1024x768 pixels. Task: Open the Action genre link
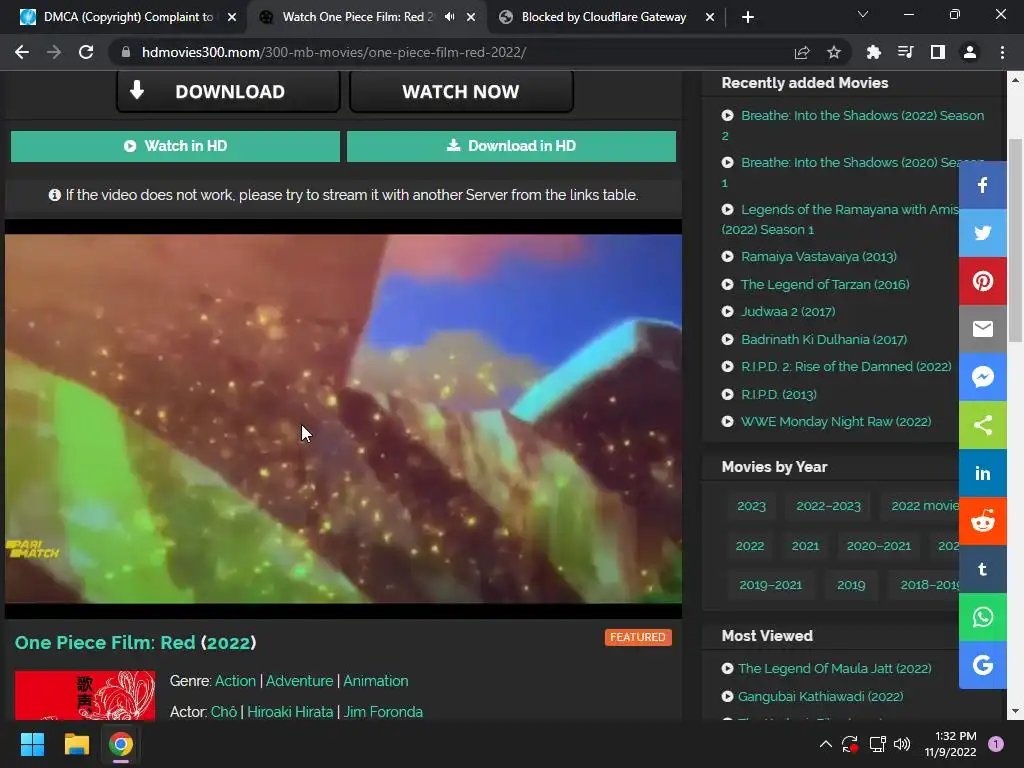[235, 680]
